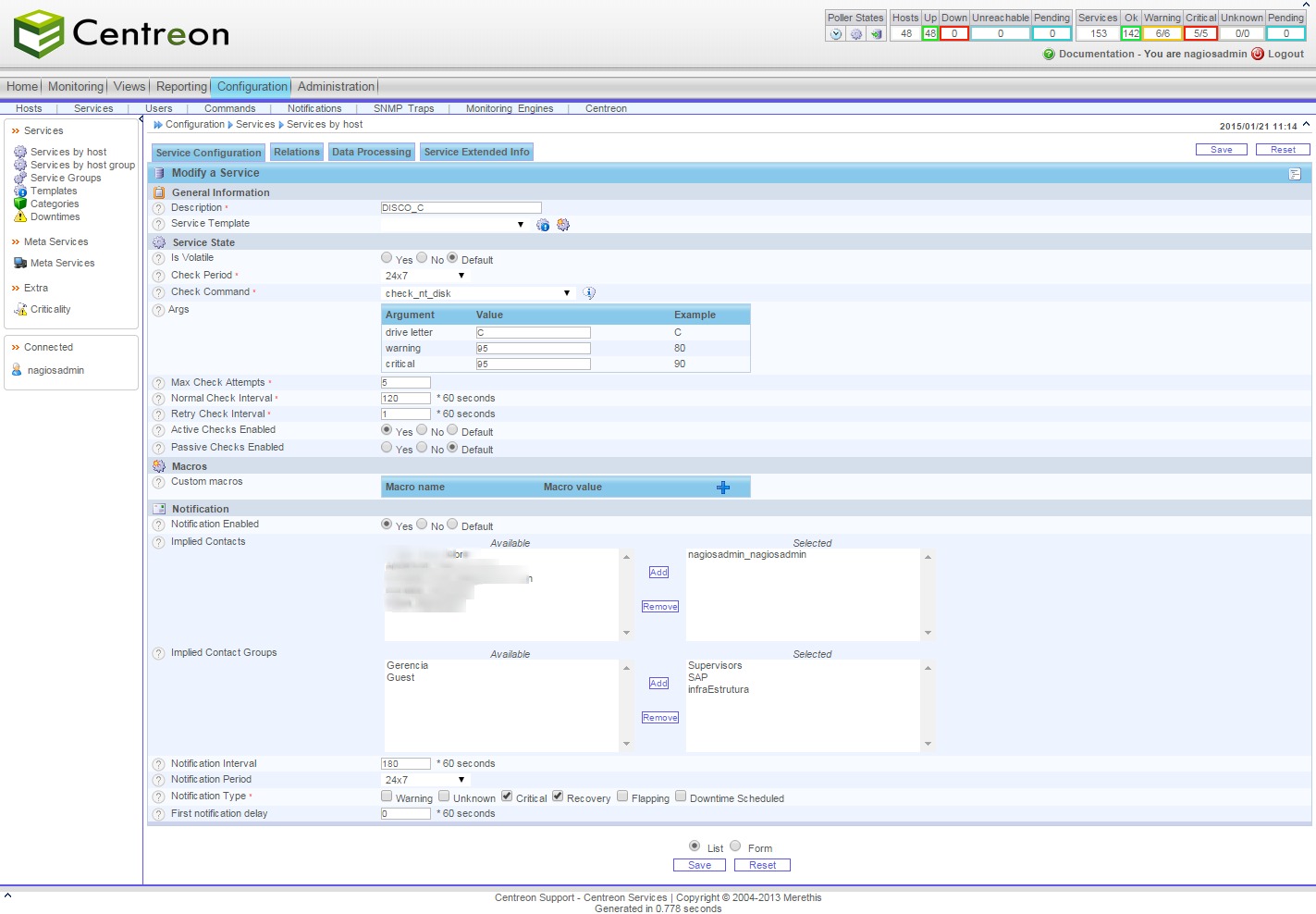Click the help icon beside Args
Screen dimensions: 1316x914
coord(159,310)
